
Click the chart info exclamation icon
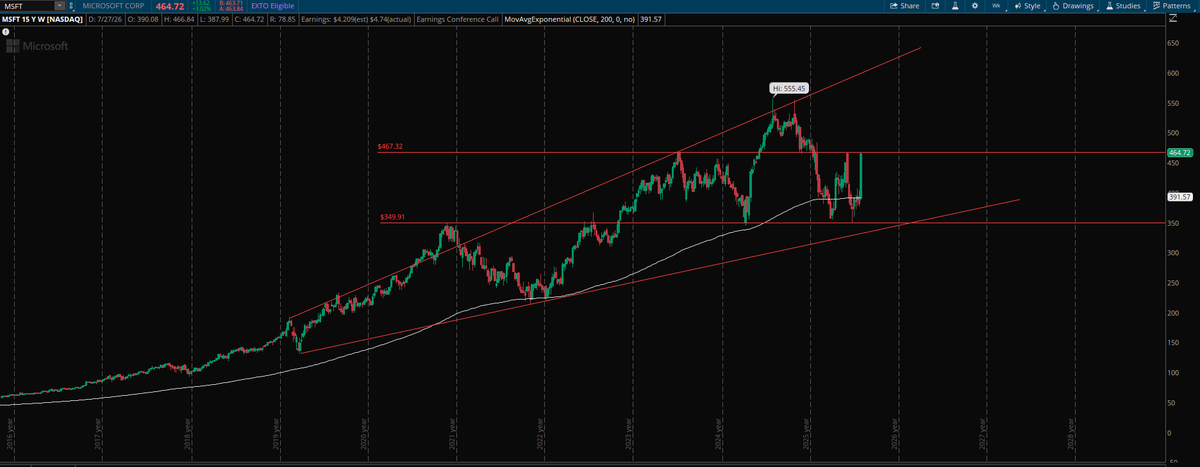point(6,33)
